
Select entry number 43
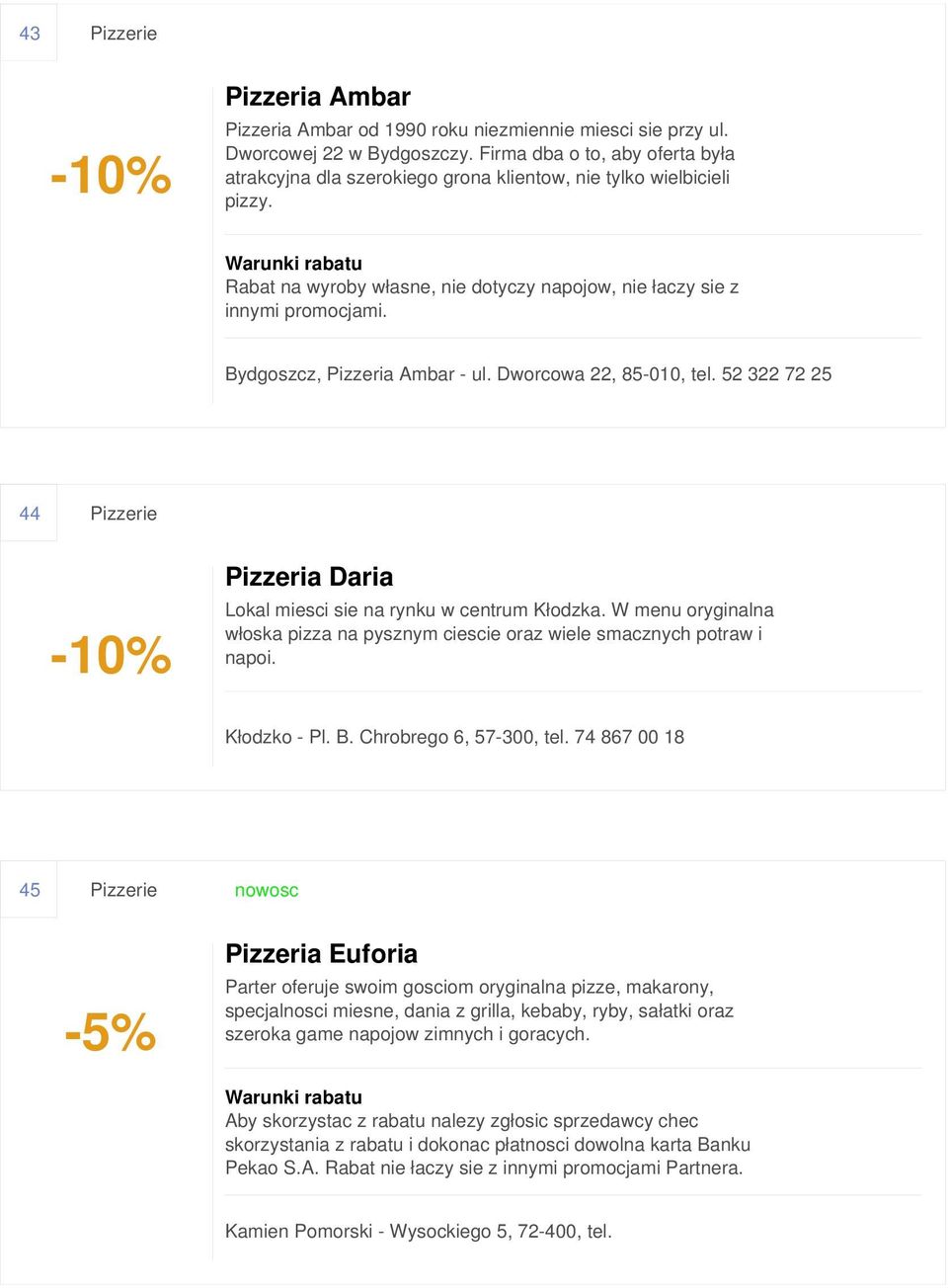coord(30,34)
